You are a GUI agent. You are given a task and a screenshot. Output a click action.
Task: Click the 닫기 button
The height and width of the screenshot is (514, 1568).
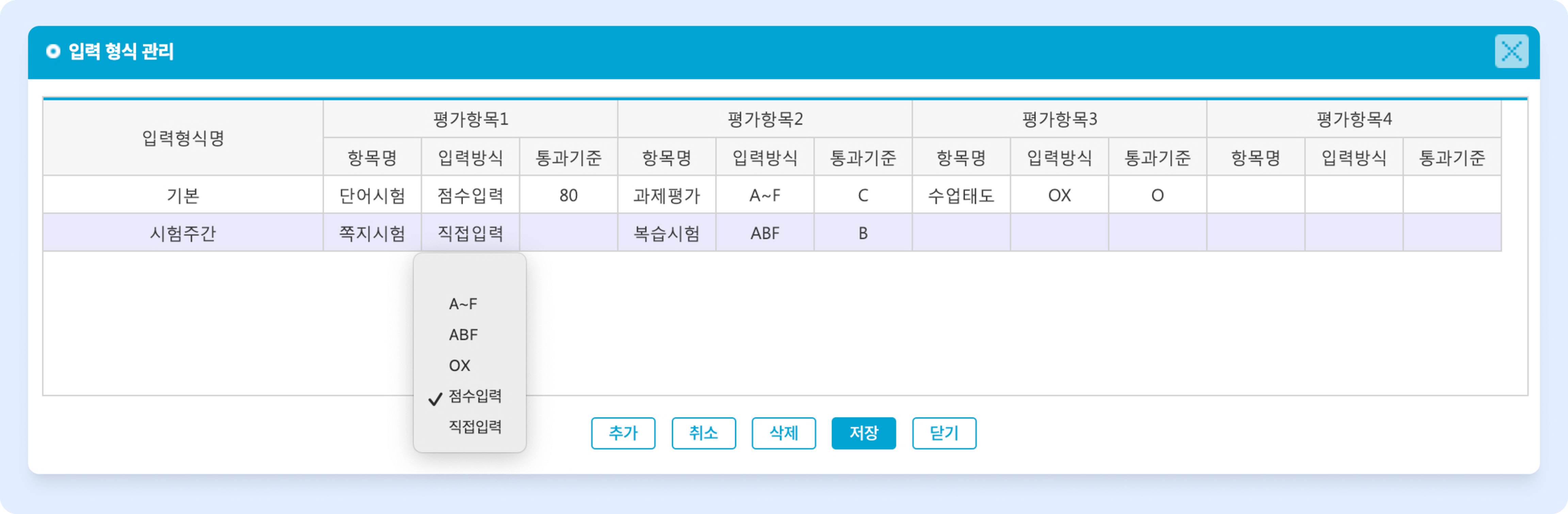pos(944,433)
